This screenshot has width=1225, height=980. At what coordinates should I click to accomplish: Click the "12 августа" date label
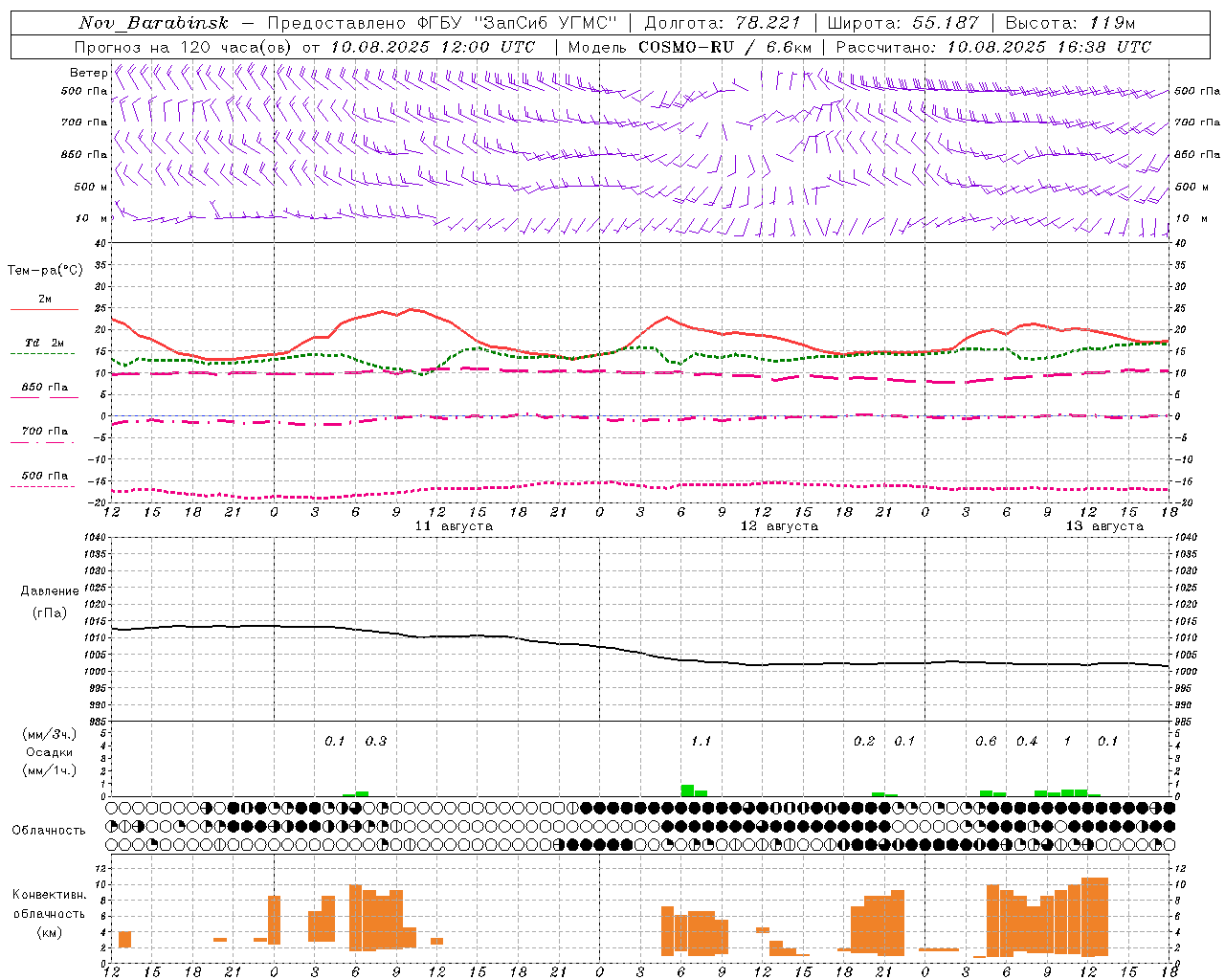(x=779, y=526)
